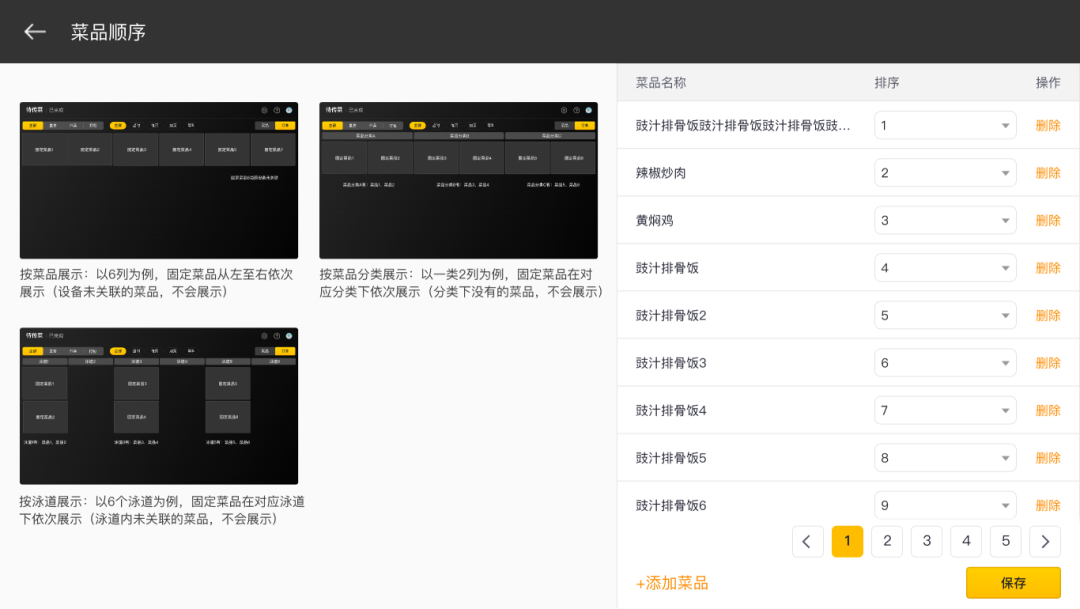Click the +添加菜品 link
The height and width of the screenshot is (609, 1080).
click(672, 583)
